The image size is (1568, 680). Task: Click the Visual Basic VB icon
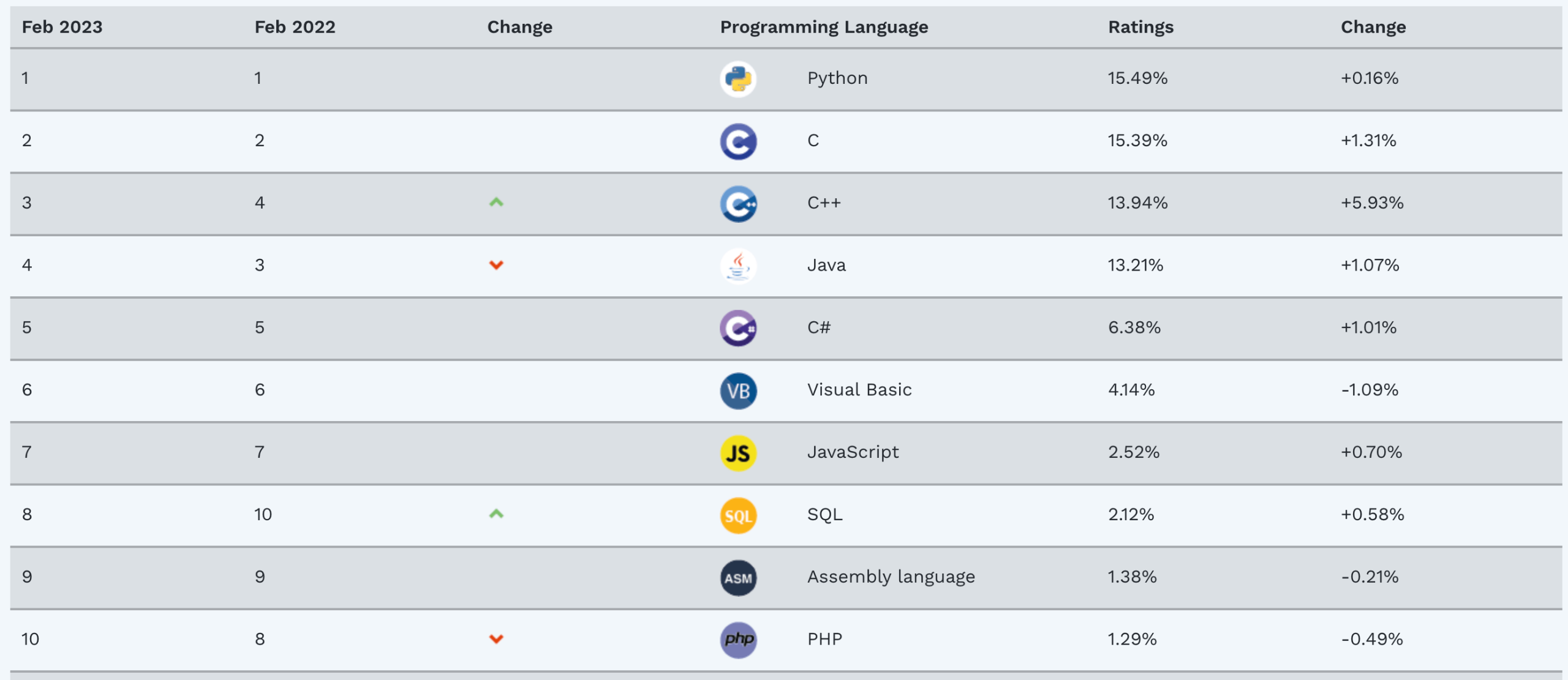tap(738, 390)
